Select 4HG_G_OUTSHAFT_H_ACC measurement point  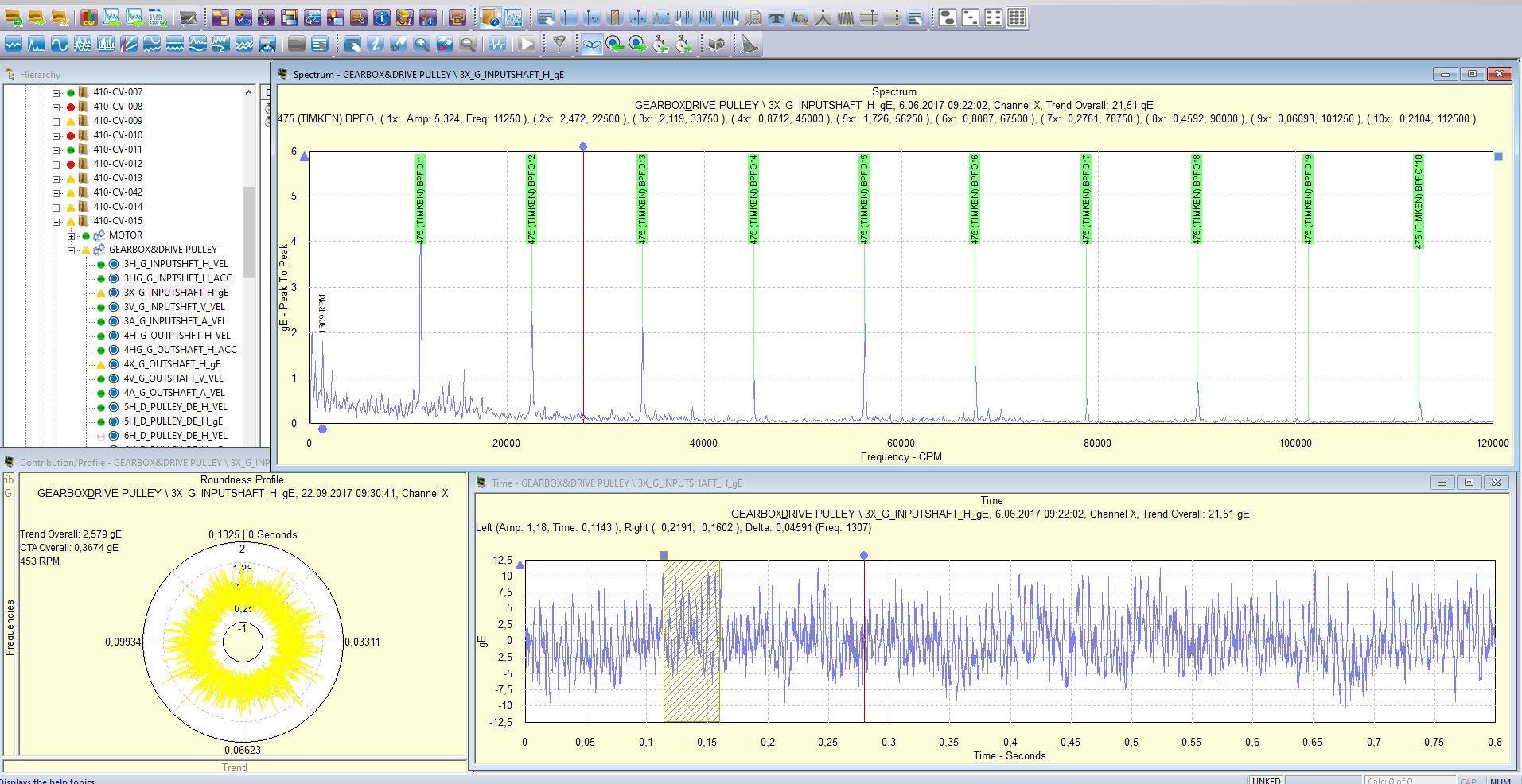pos(181,350)
